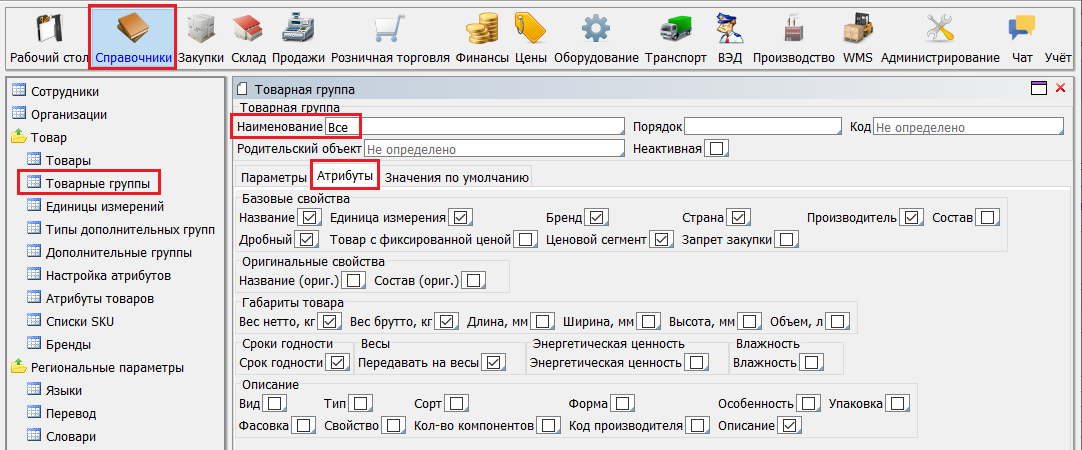Open the Администрирование tools icon
The width and height of the screenshot is (1082, 450).
point(939,28)
